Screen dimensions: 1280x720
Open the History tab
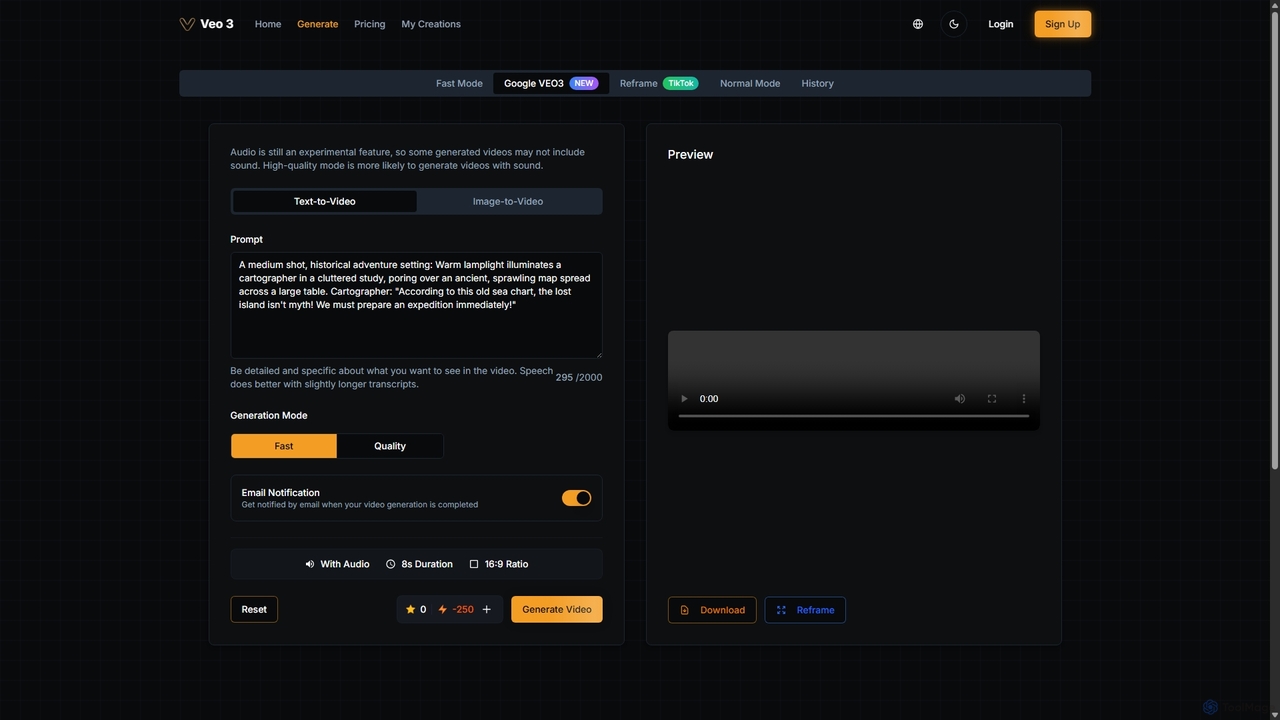point(817,83)
